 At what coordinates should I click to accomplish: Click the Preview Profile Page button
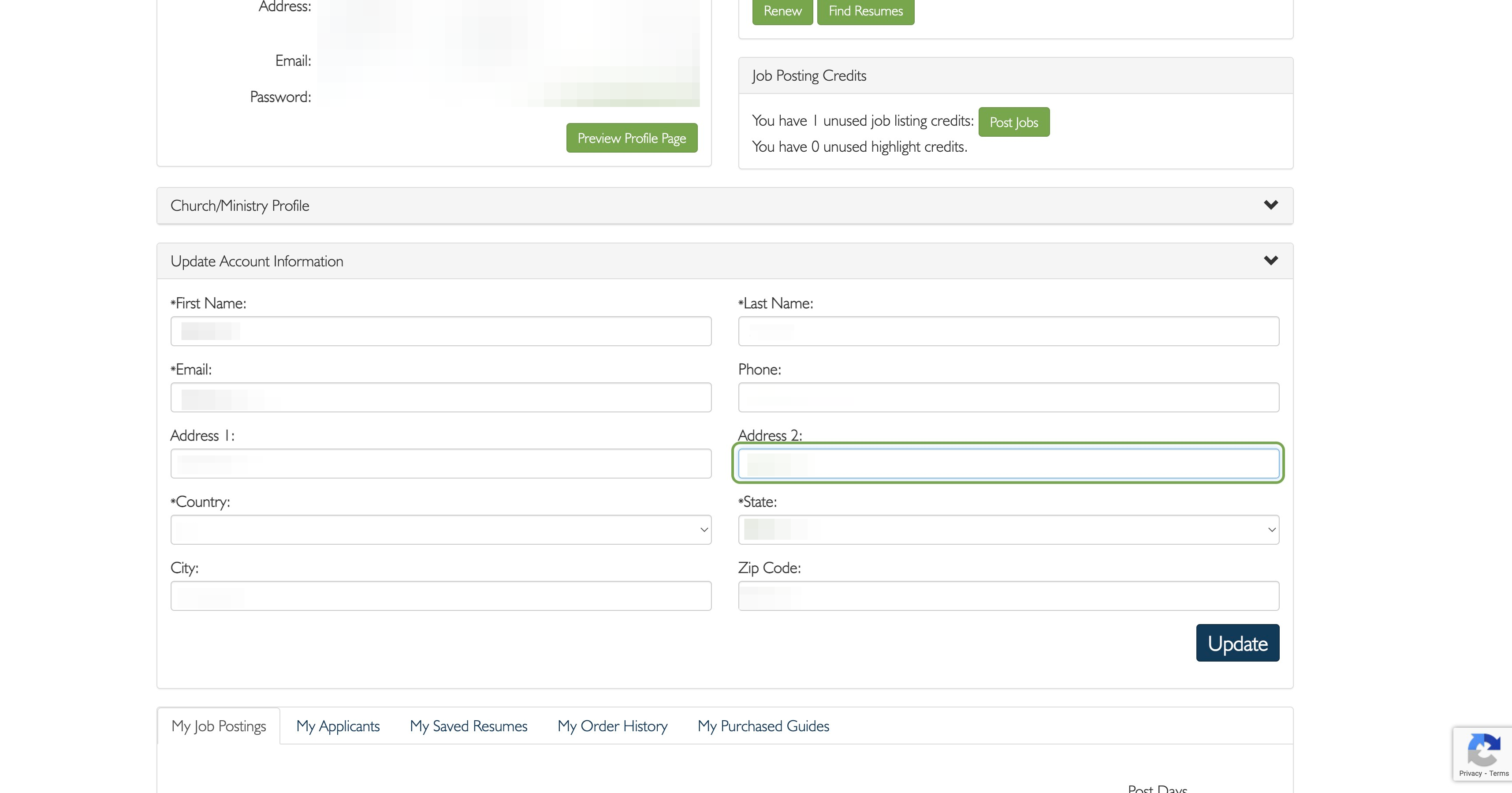632,138
